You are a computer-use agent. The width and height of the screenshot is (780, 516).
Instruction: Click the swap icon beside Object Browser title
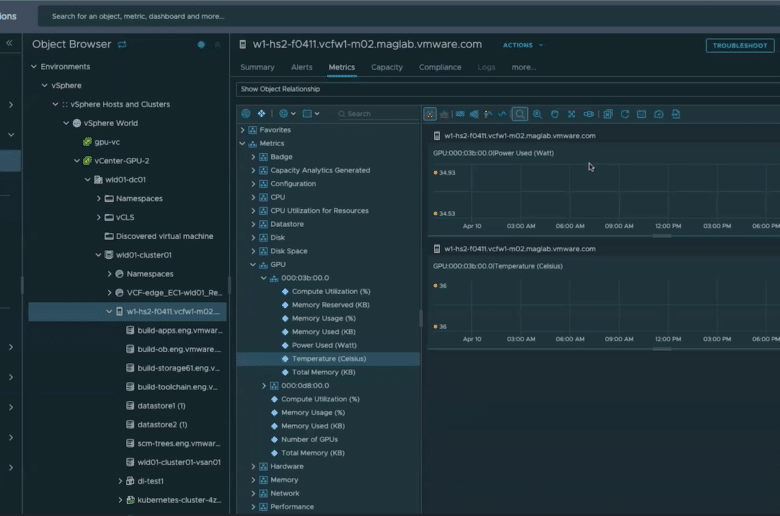122,44
